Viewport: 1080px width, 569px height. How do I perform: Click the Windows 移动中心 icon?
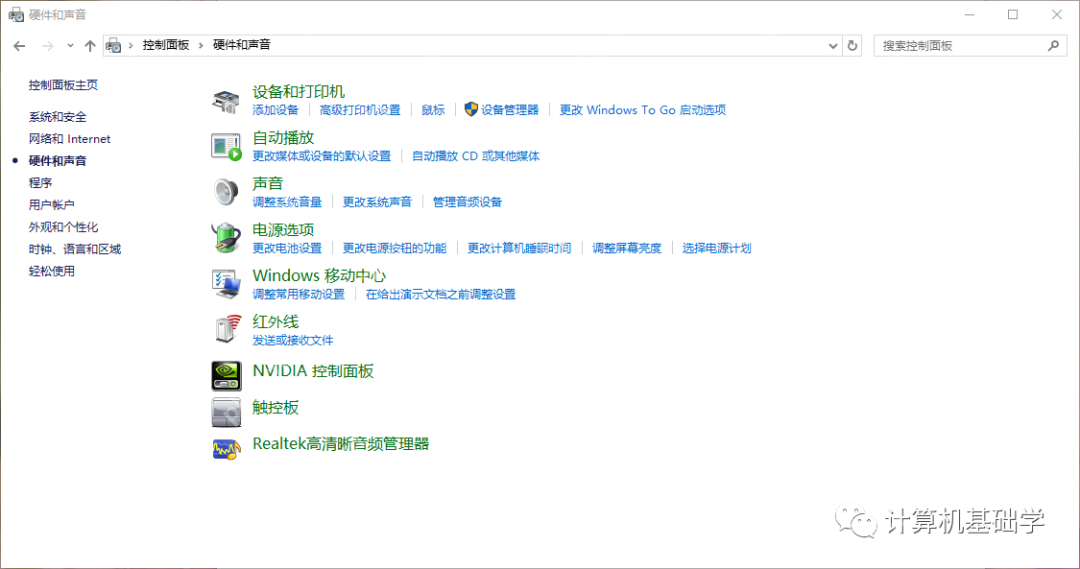click(227, 283)
